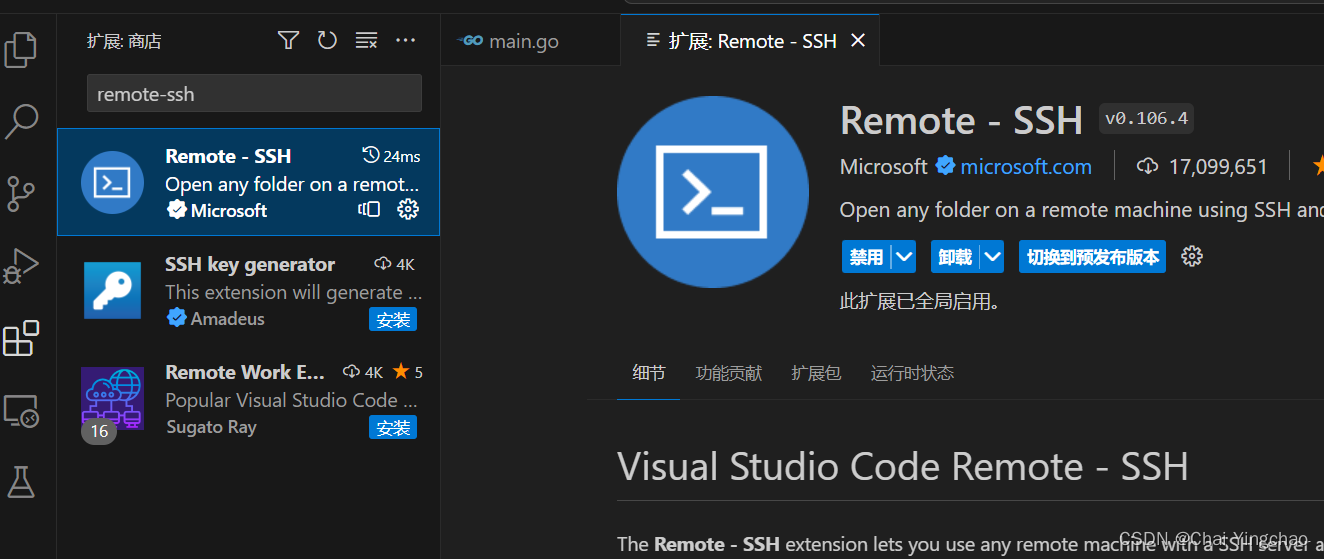Open the 运行时状态 tab
The height and width of the screenshot is (559, 1324).
pos(912,373)
